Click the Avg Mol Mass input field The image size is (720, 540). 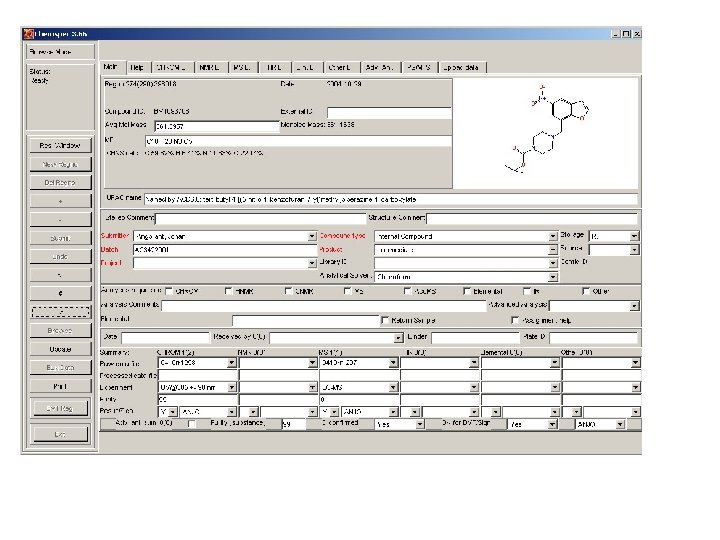click(x=217, y=126)
